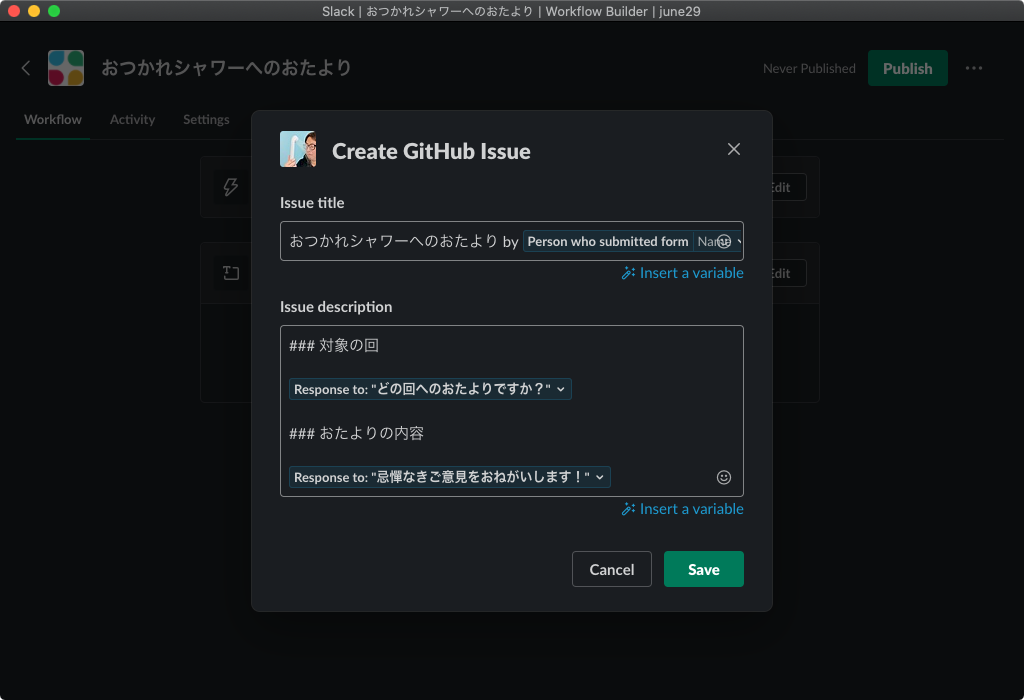Cancel the GitHub issue step edit
This screenshot has height=700, width=1024.
tap(611, 569)
